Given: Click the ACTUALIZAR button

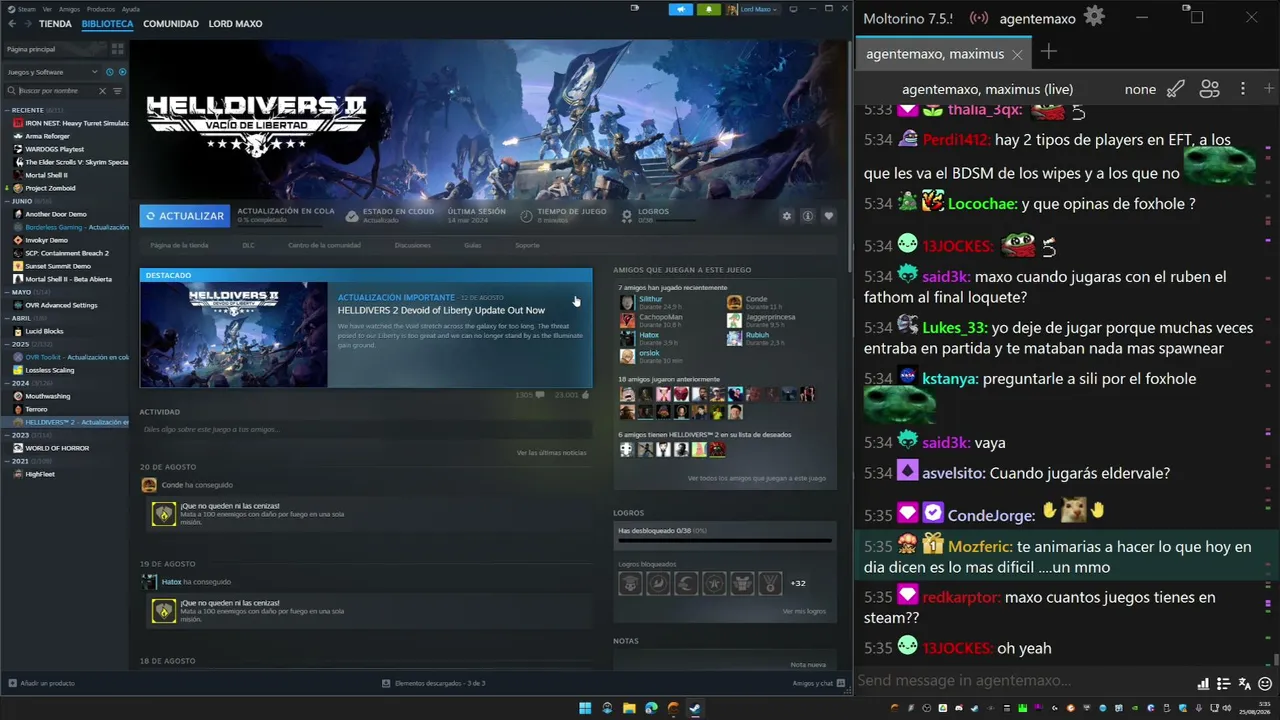Looking at the screenshot, I should [185, 216].
